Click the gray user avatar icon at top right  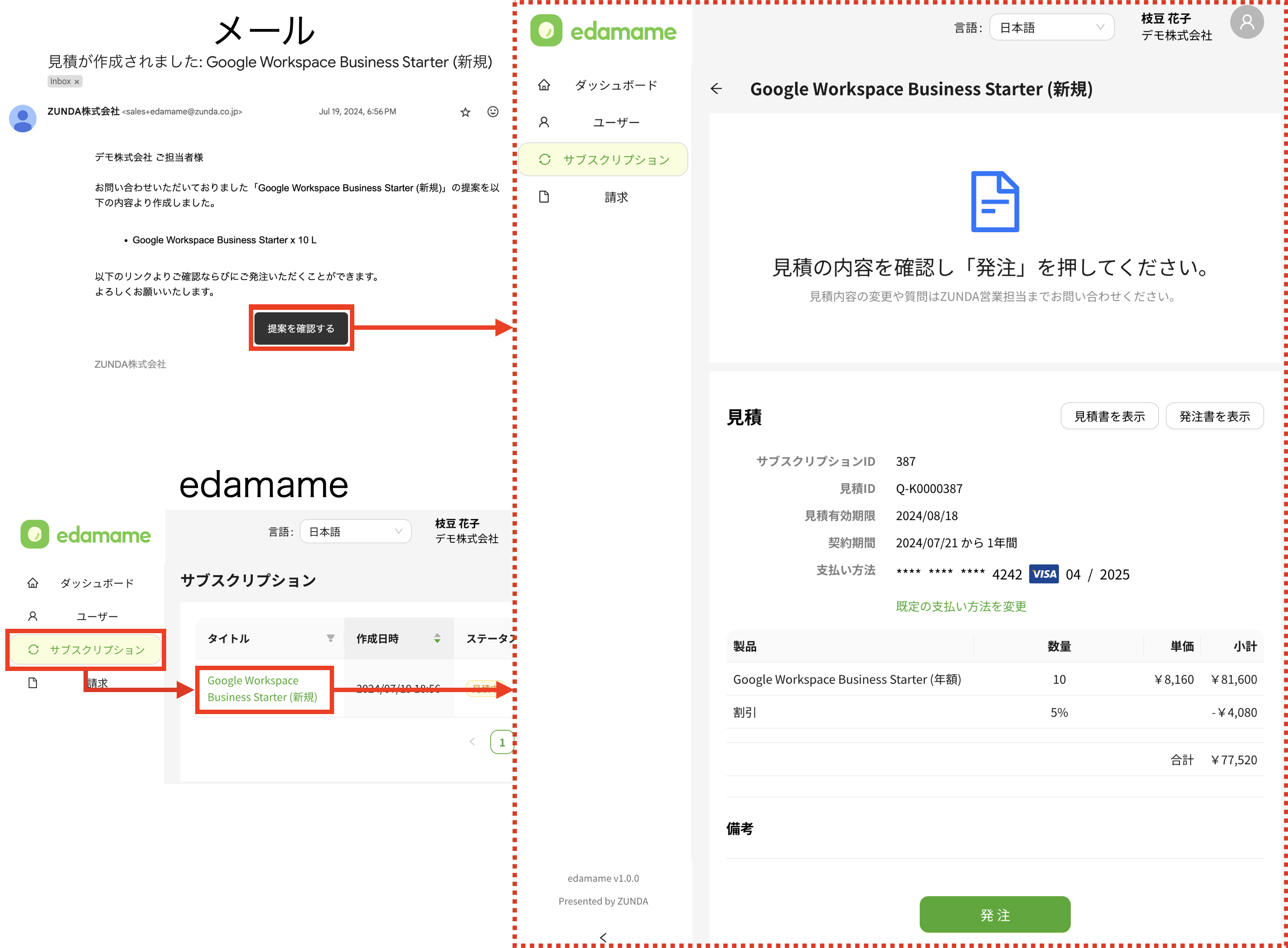[1246, 22]
